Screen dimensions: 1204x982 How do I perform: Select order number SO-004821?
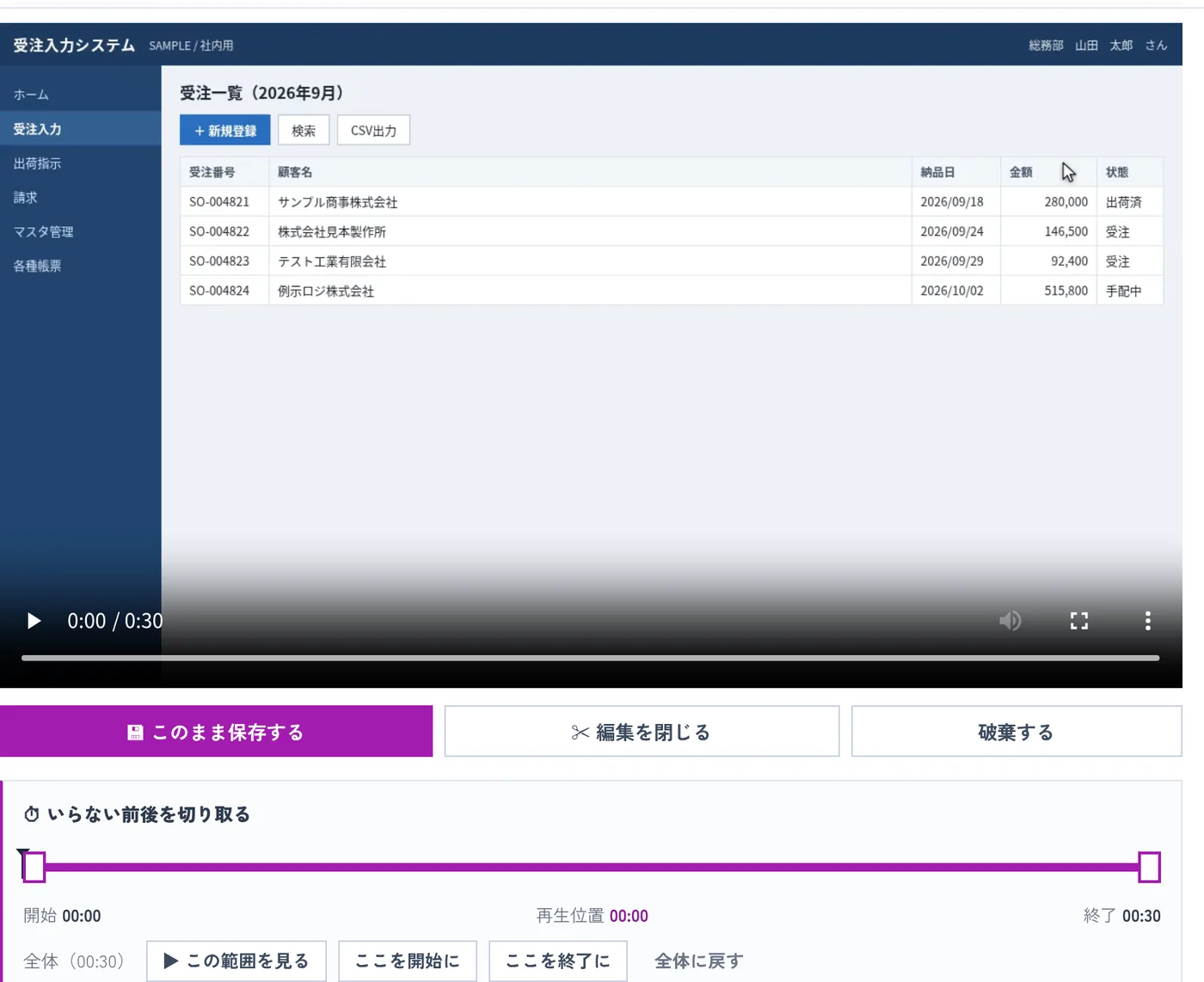(x=219, y=202)
